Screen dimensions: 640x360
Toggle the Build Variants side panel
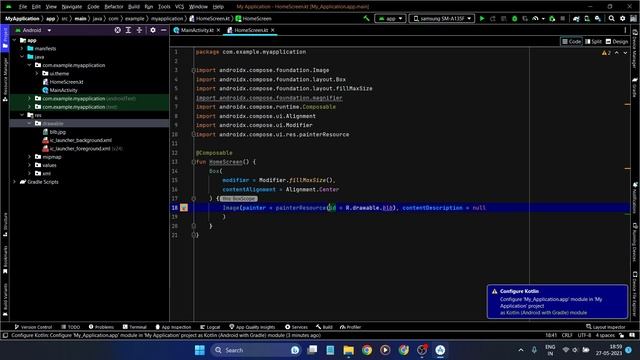tap(5, 300)
